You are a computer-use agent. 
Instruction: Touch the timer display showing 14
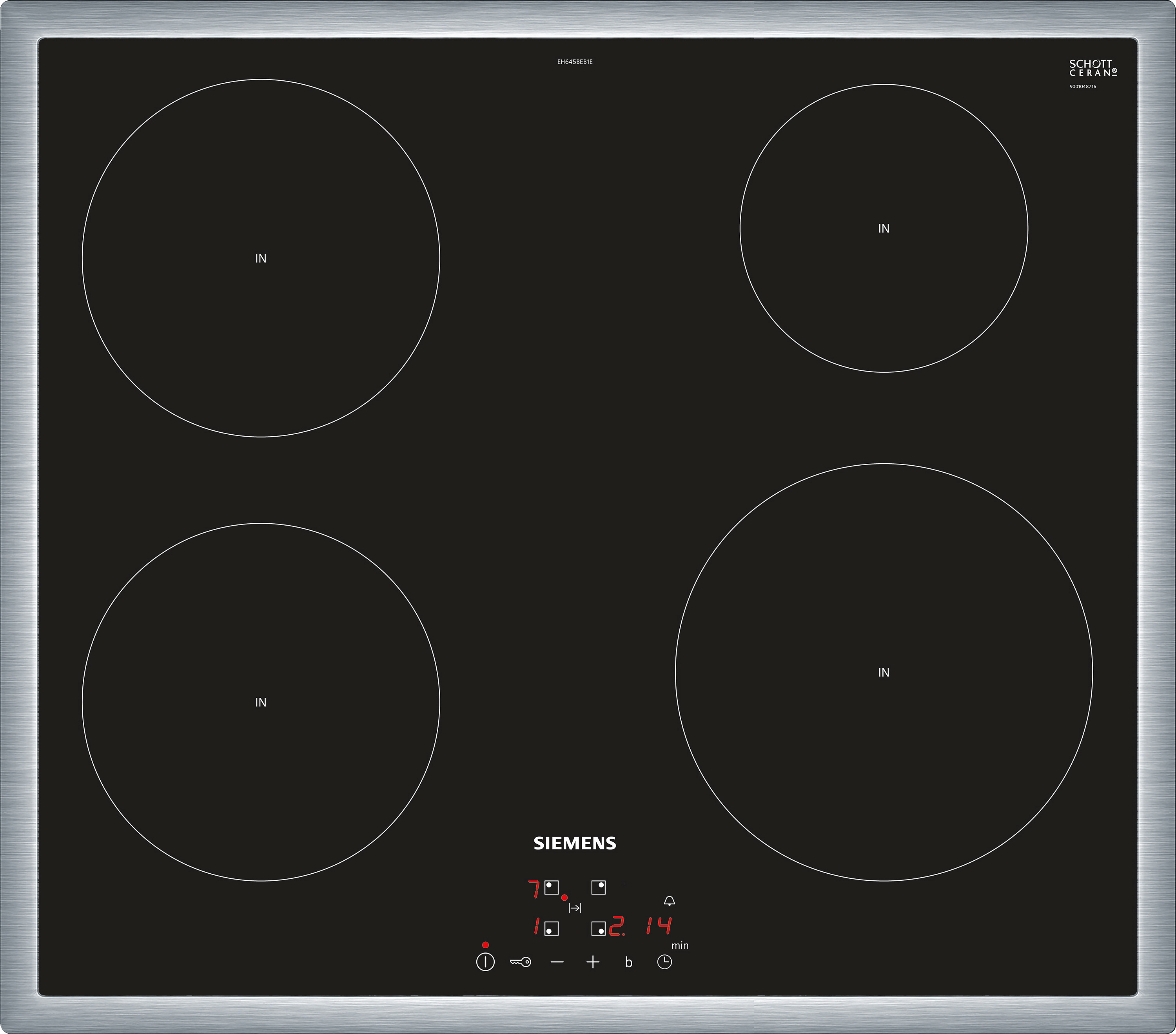pyautogui.click(x=658, y=926)
